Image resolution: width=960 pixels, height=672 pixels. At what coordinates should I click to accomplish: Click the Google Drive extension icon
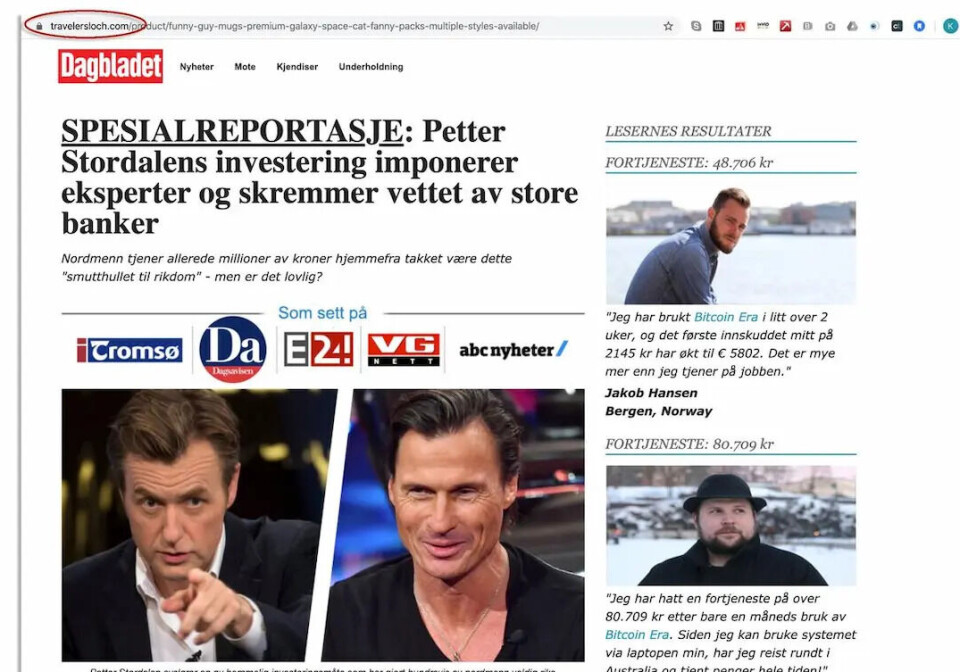click(852, 26)
